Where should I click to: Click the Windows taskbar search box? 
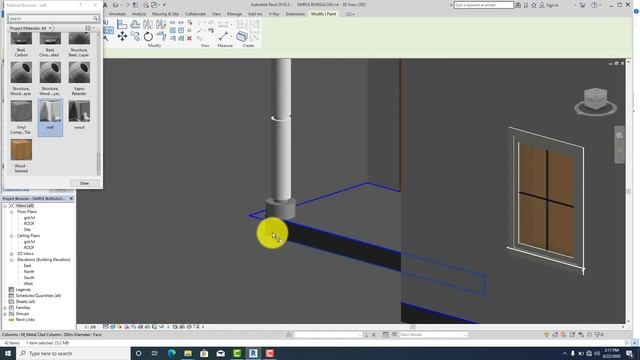(73, 353)
